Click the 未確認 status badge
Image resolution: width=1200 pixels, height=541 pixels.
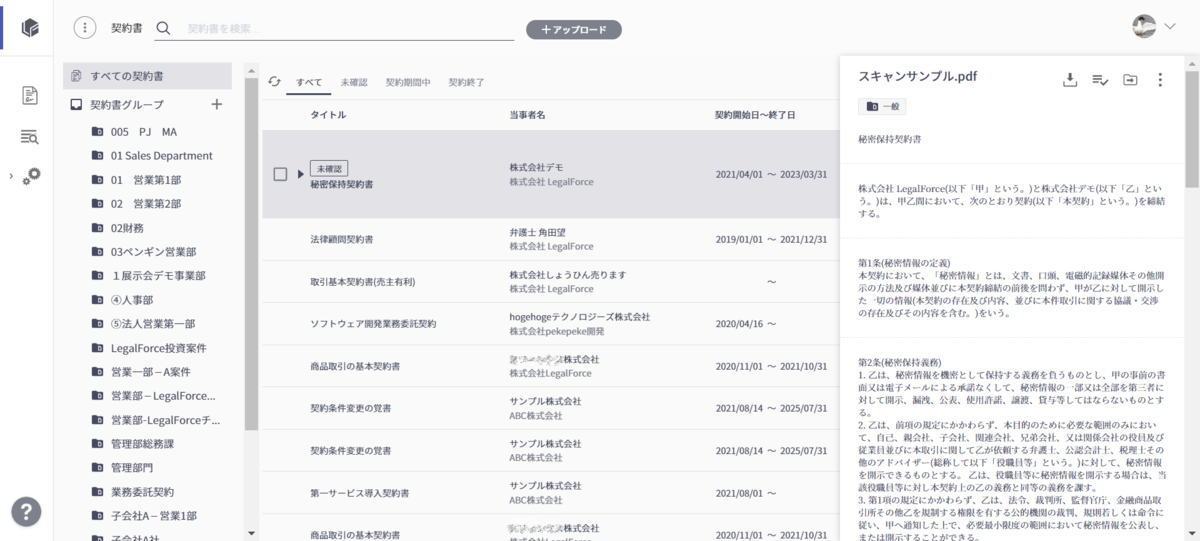coord(329,167)
